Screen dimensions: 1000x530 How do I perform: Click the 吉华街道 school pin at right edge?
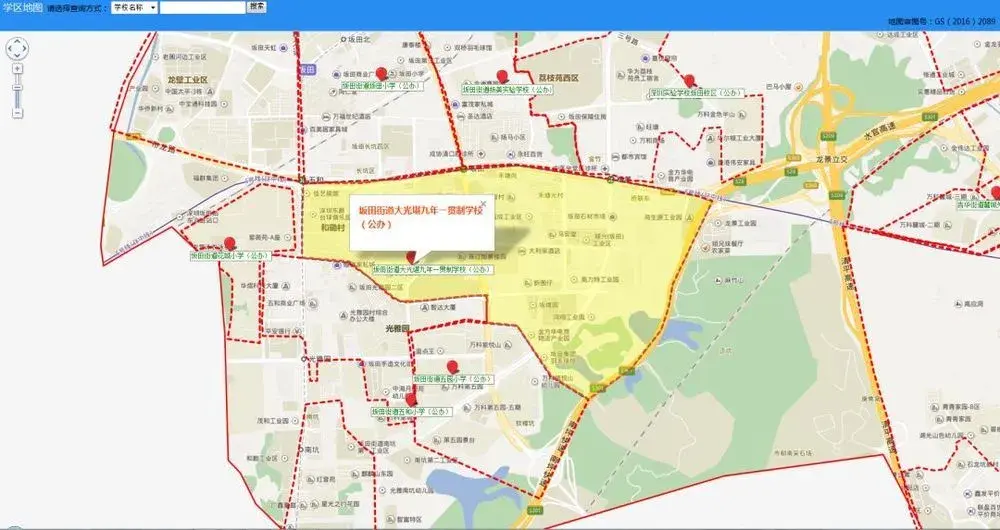point(996,193)
